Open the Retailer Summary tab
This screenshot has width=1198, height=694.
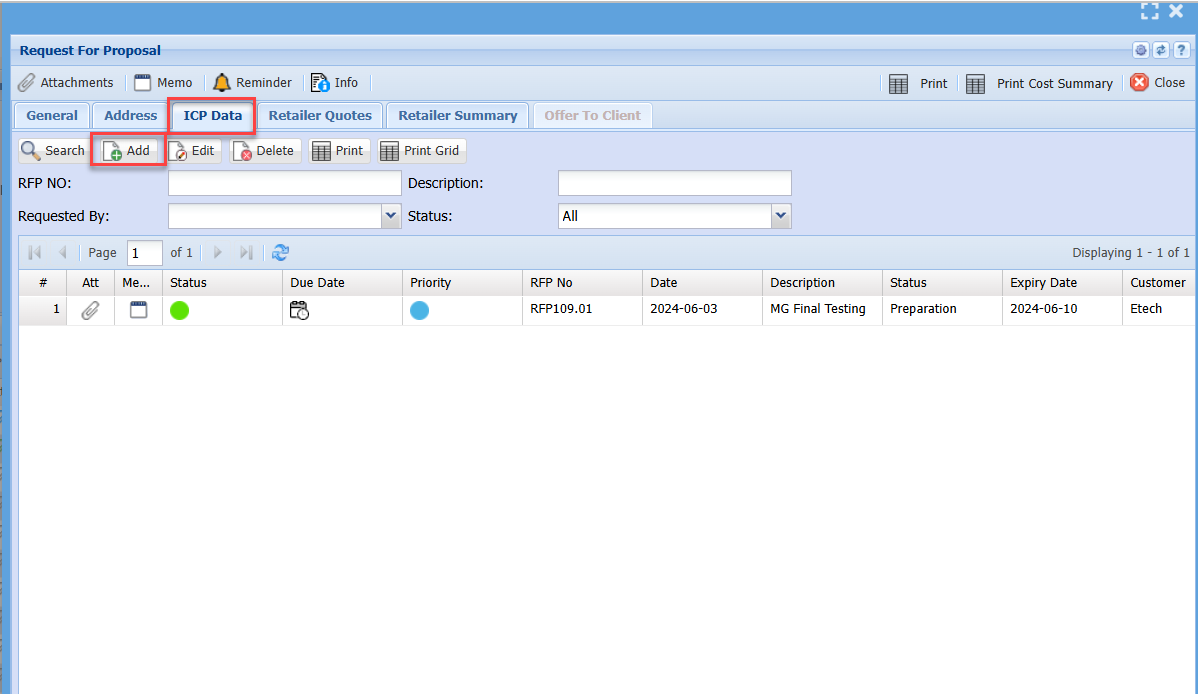click(457, 116)
